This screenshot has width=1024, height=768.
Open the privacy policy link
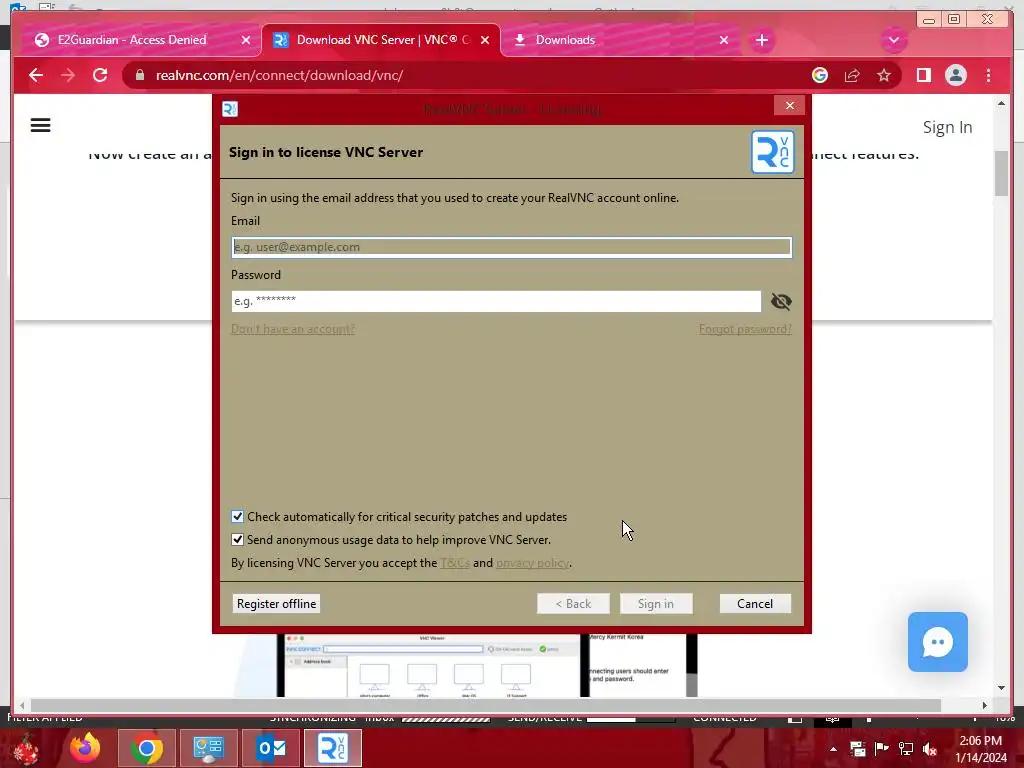(532, 563)
